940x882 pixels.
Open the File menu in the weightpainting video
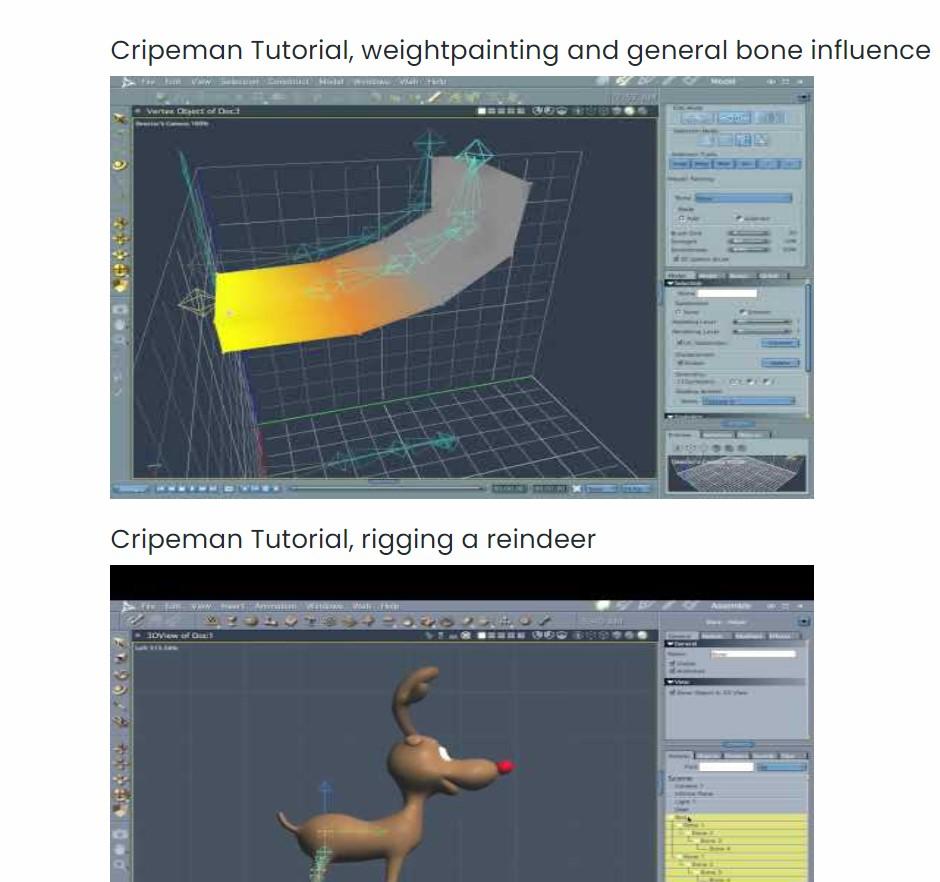147,82
